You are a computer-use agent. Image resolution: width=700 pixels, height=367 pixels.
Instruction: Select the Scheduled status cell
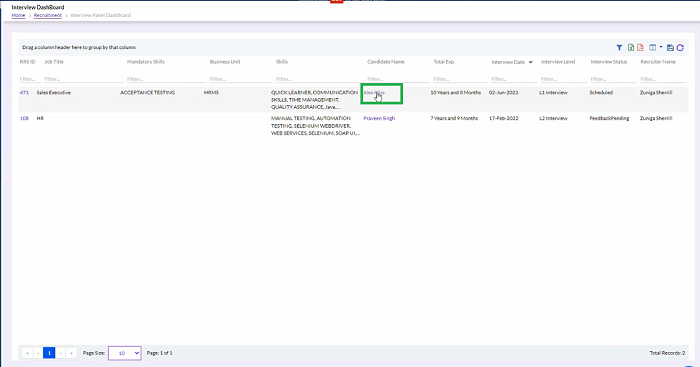point(601,92)
